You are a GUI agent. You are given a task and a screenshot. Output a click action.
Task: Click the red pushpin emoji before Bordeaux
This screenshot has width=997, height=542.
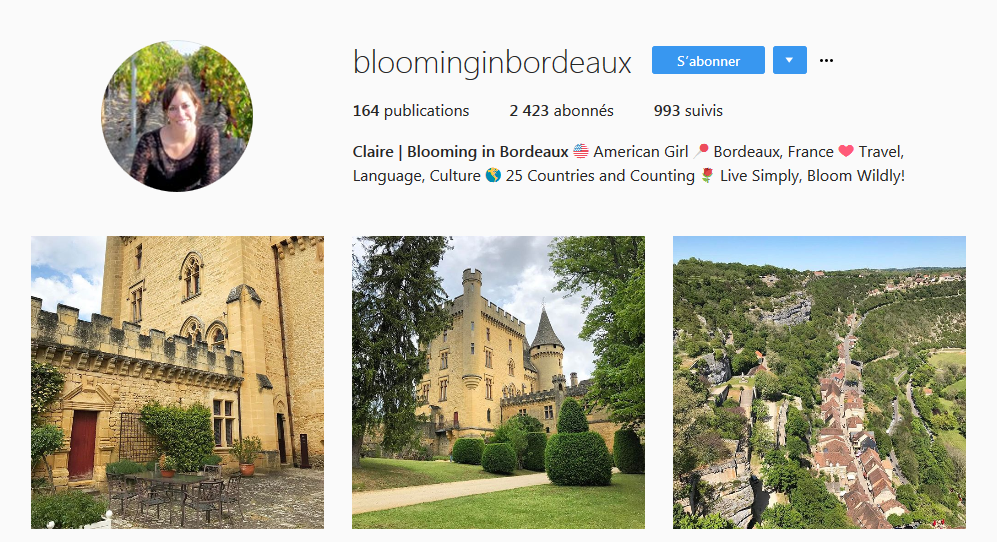point(701,151)
